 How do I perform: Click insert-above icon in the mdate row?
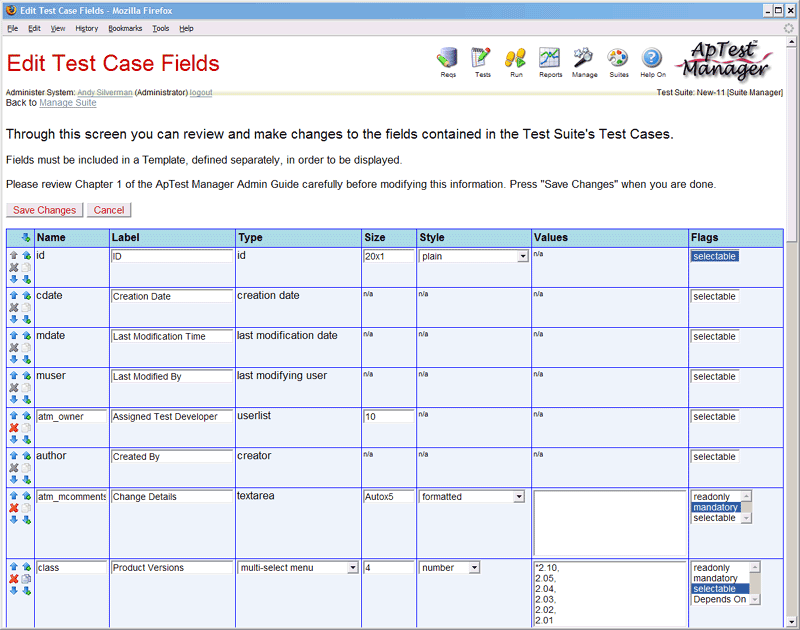27,335
